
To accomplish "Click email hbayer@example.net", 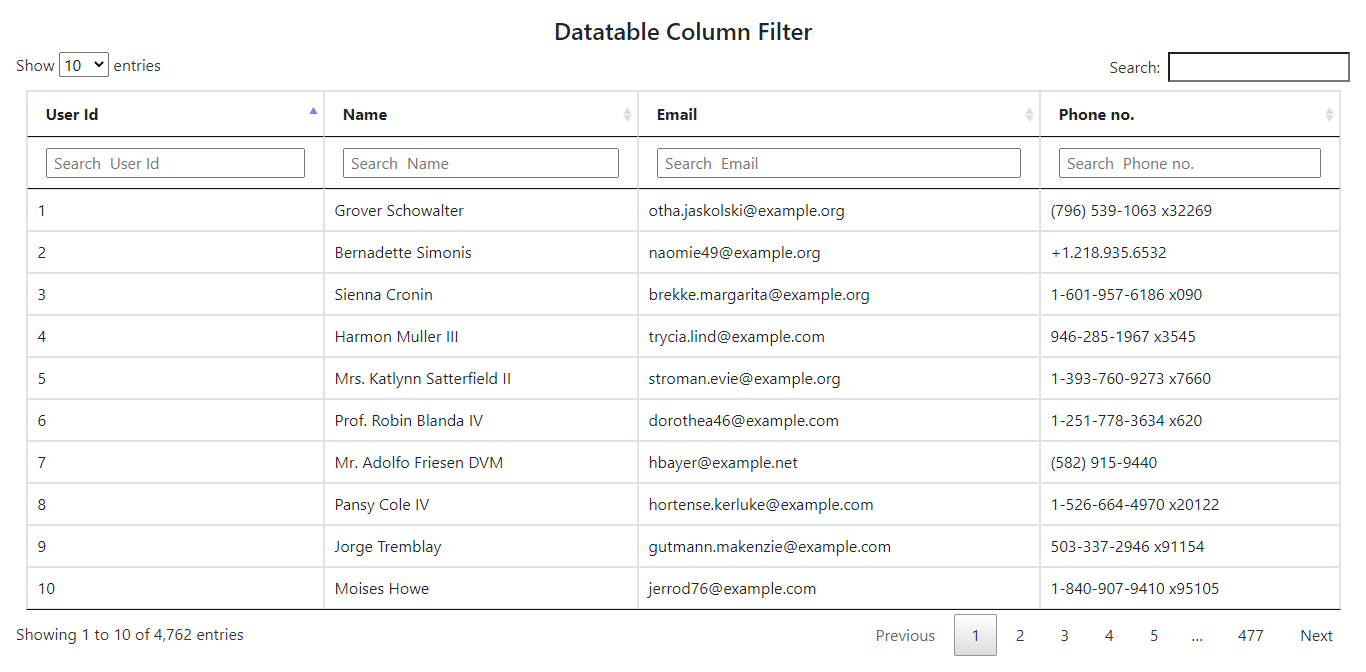I will point(723,463).
